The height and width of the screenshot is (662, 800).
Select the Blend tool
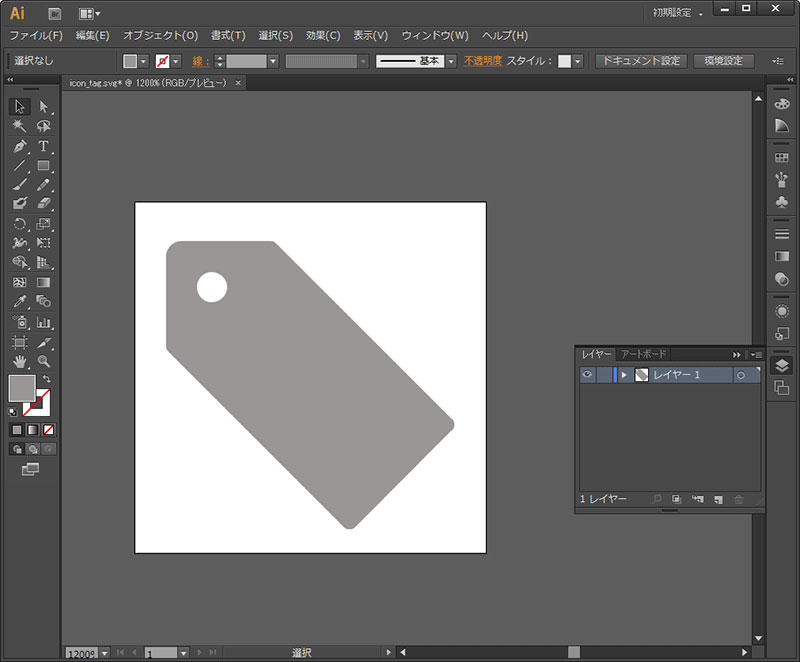click(x=43, y=301)
